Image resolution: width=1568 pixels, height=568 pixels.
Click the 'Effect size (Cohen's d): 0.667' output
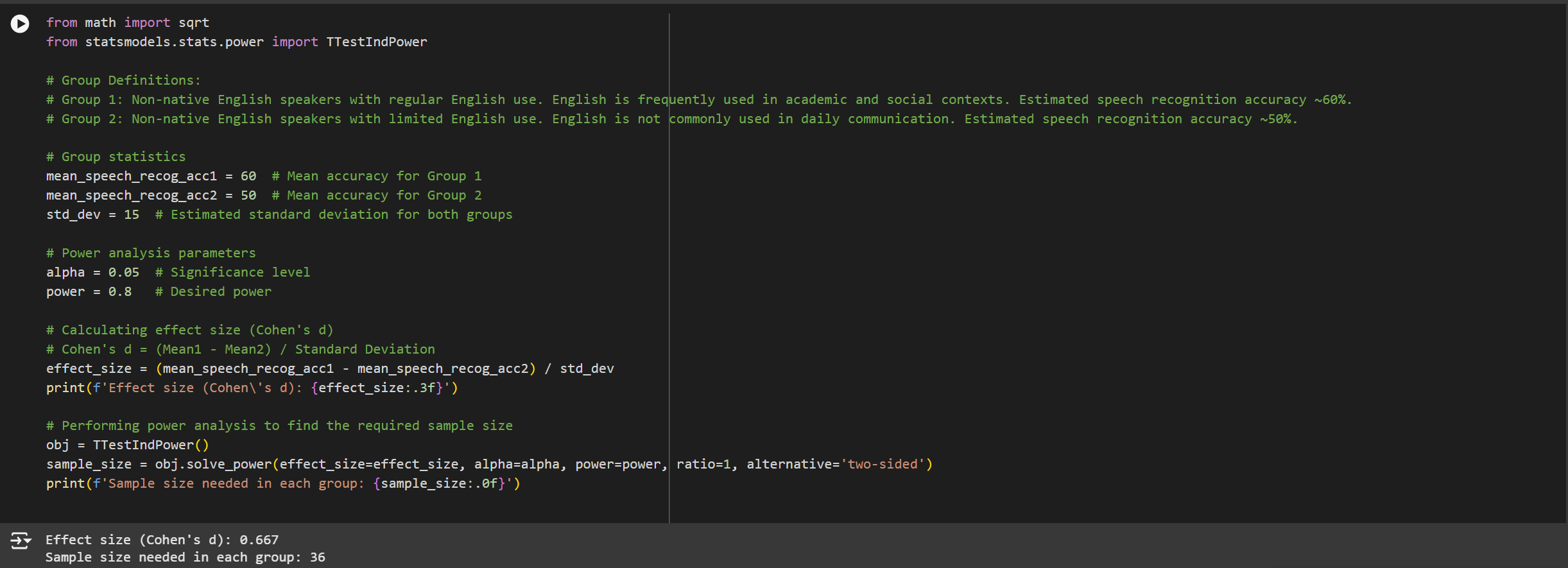(162, 540)
